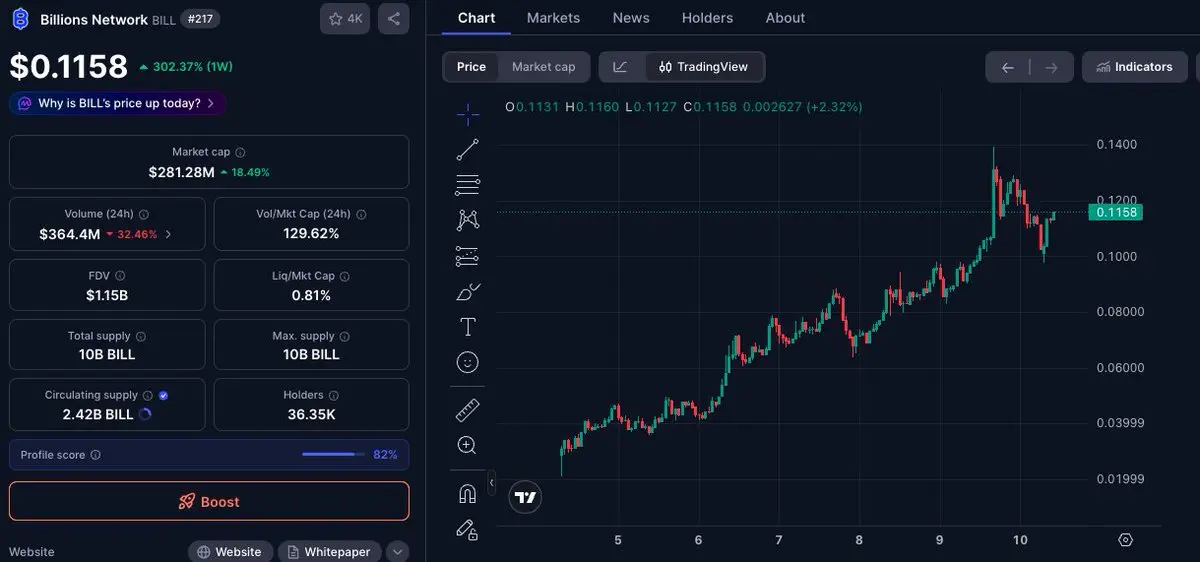Select the long position projection tool
Viewport: 1200px width, 562px height.
tap(468, 256)
